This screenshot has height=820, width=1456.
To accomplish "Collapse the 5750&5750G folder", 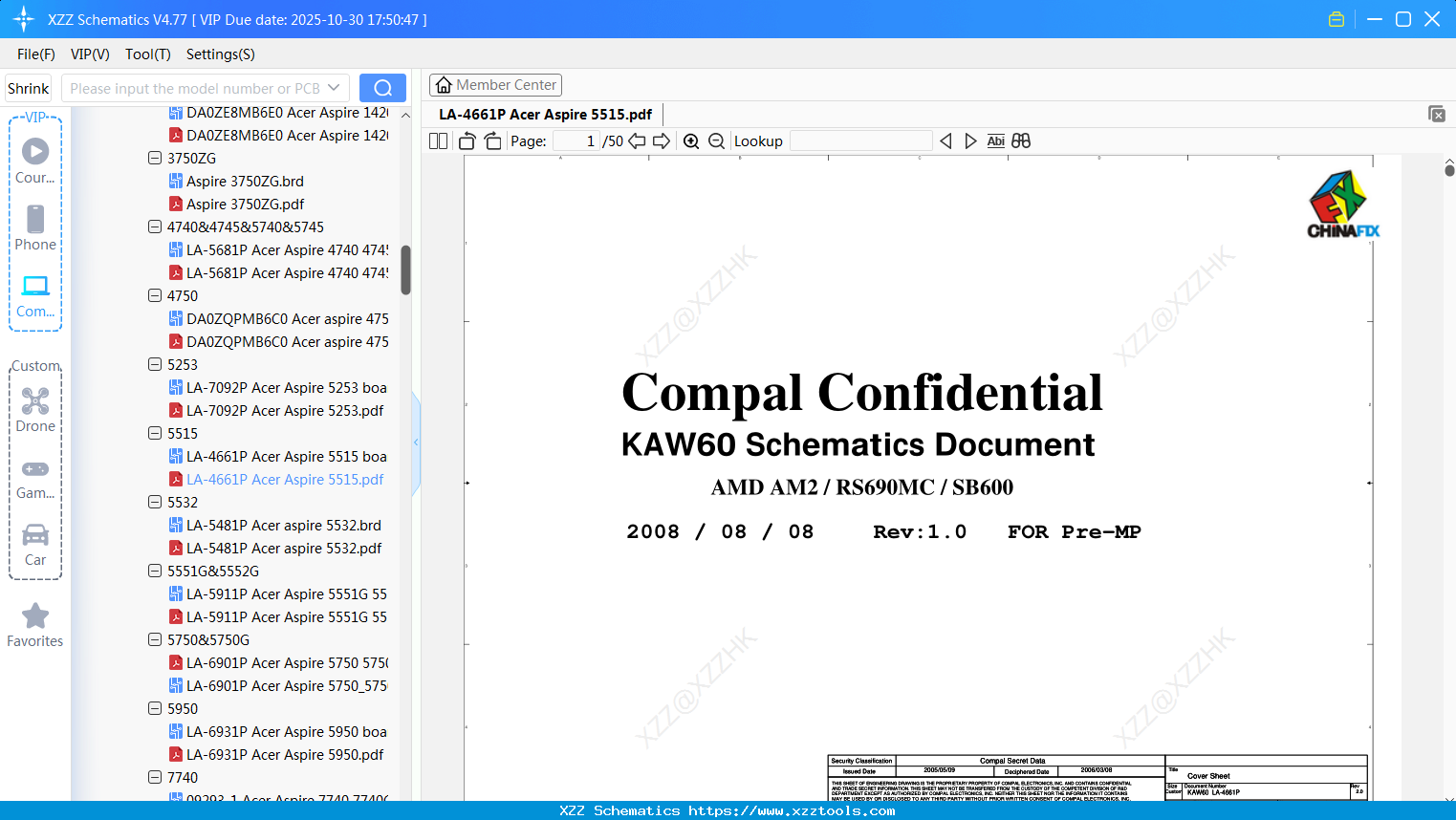I will [x=155, y=639].
